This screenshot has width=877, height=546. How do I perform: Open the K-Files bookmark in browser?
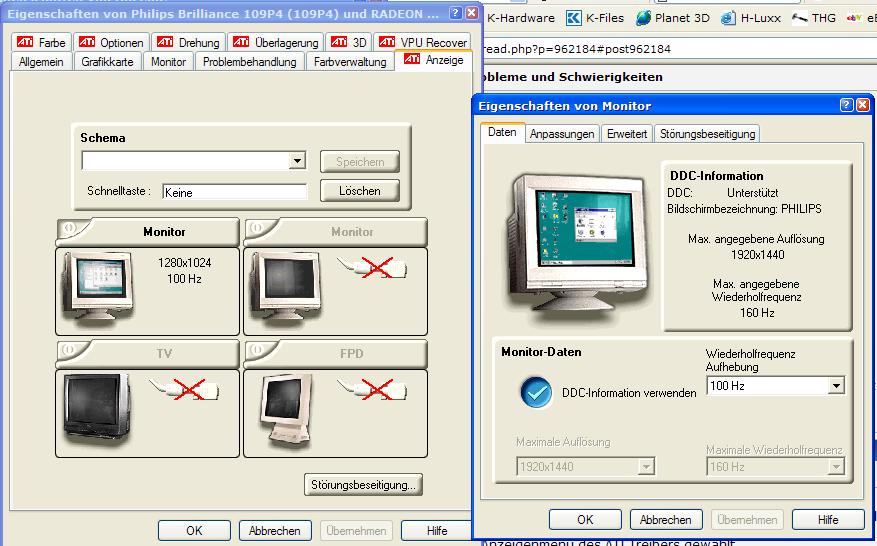(595, 18)
